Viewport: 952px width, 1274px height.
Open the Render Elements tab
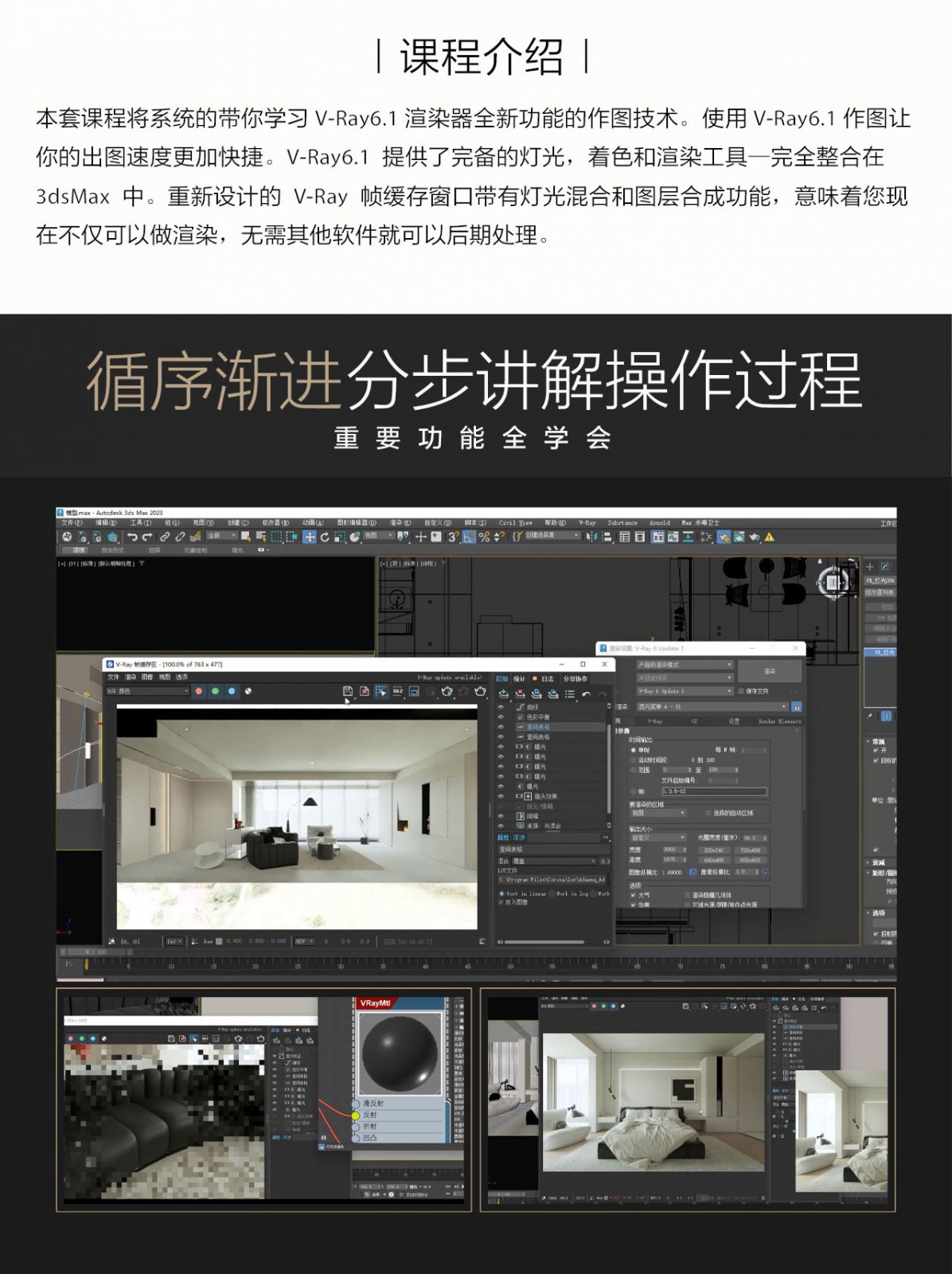pyautogui.click(x=779, y=721)
